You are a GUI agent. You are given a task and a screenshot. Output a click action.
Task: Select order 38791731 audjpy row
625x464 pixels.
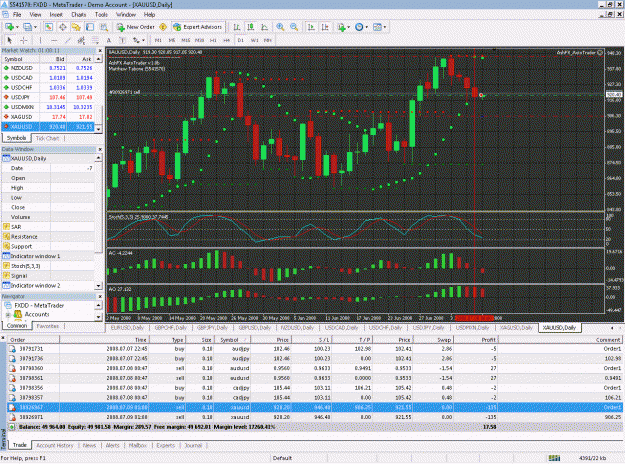[x=315, y=349]
